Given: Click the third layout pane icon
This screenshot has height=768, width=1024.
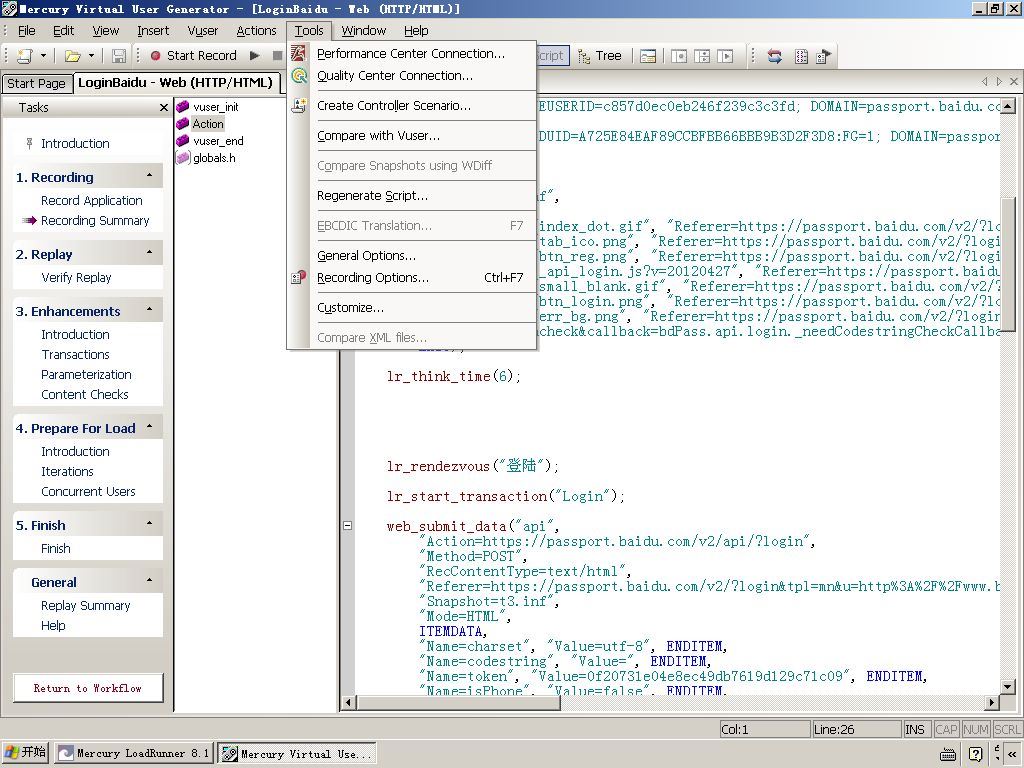Looking at the screenshot, I should [x=725, y=56].
